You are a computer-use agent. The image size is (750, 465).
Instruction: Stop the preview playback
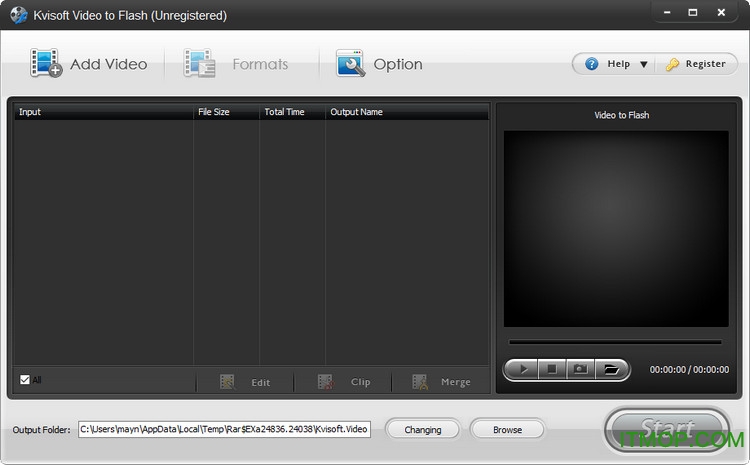pyautogui.click(x=552, y=369)
